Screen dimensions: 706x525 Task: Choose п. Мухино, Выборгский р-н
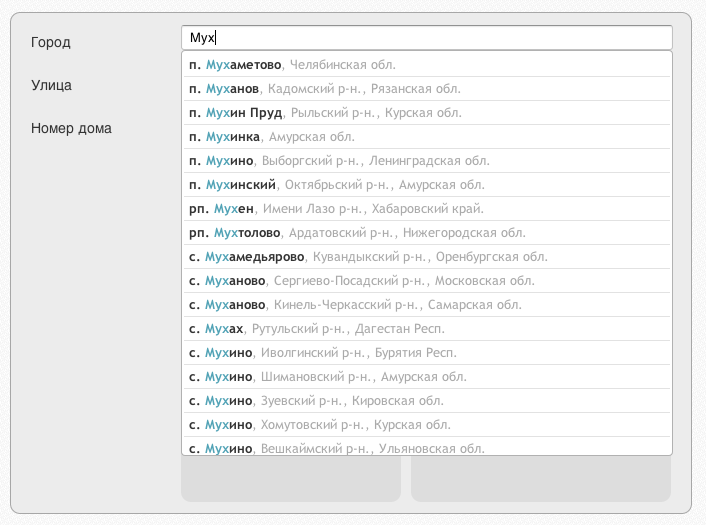point(426,161)
